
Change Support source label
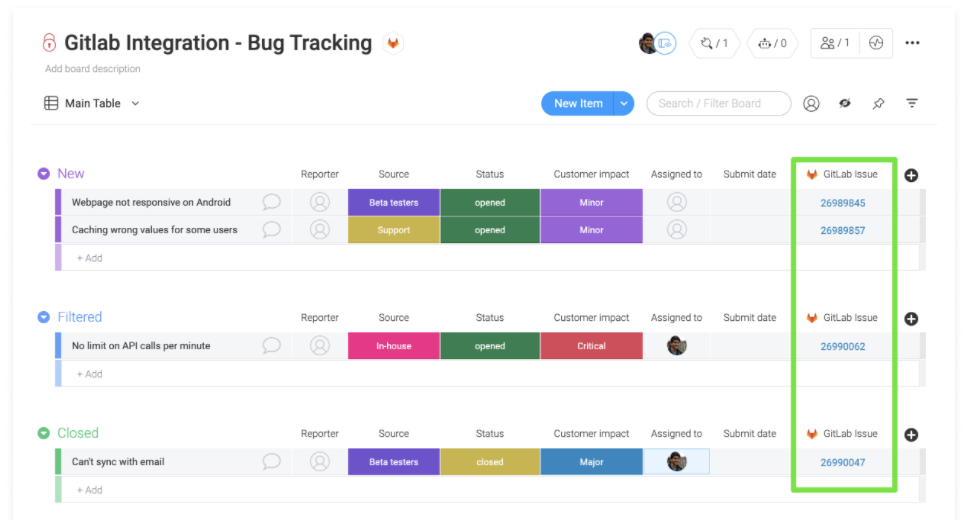tap(393, 230)
